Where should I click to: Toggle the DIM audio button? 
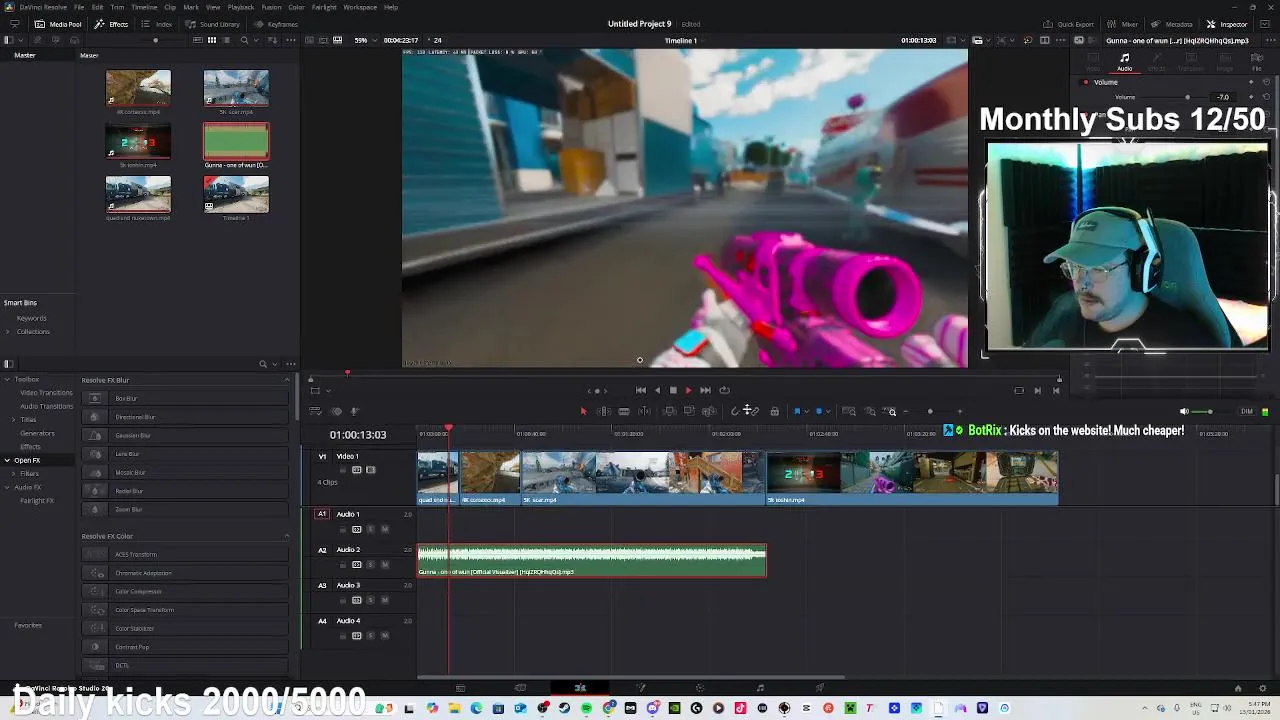1247,411
